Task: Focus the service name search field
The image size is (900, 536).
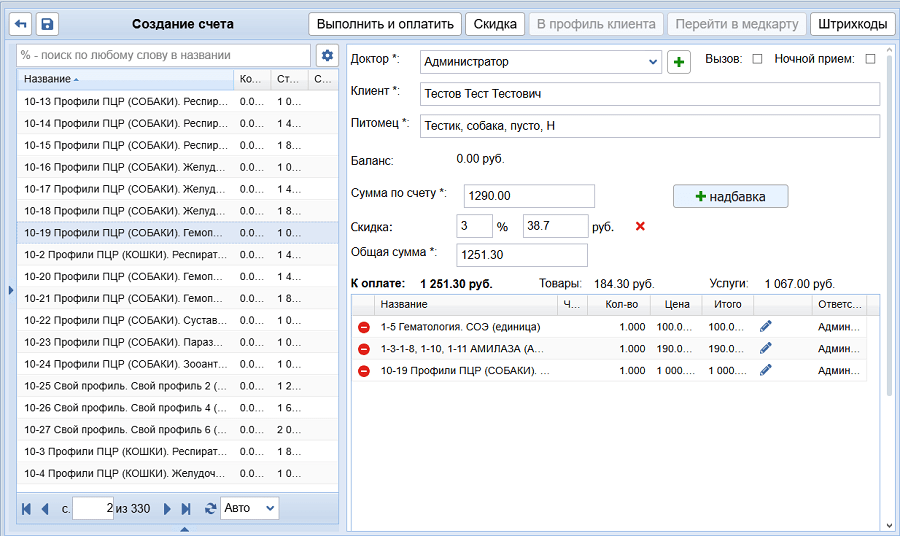Action: pyautogui.click(x=164, y=55)
